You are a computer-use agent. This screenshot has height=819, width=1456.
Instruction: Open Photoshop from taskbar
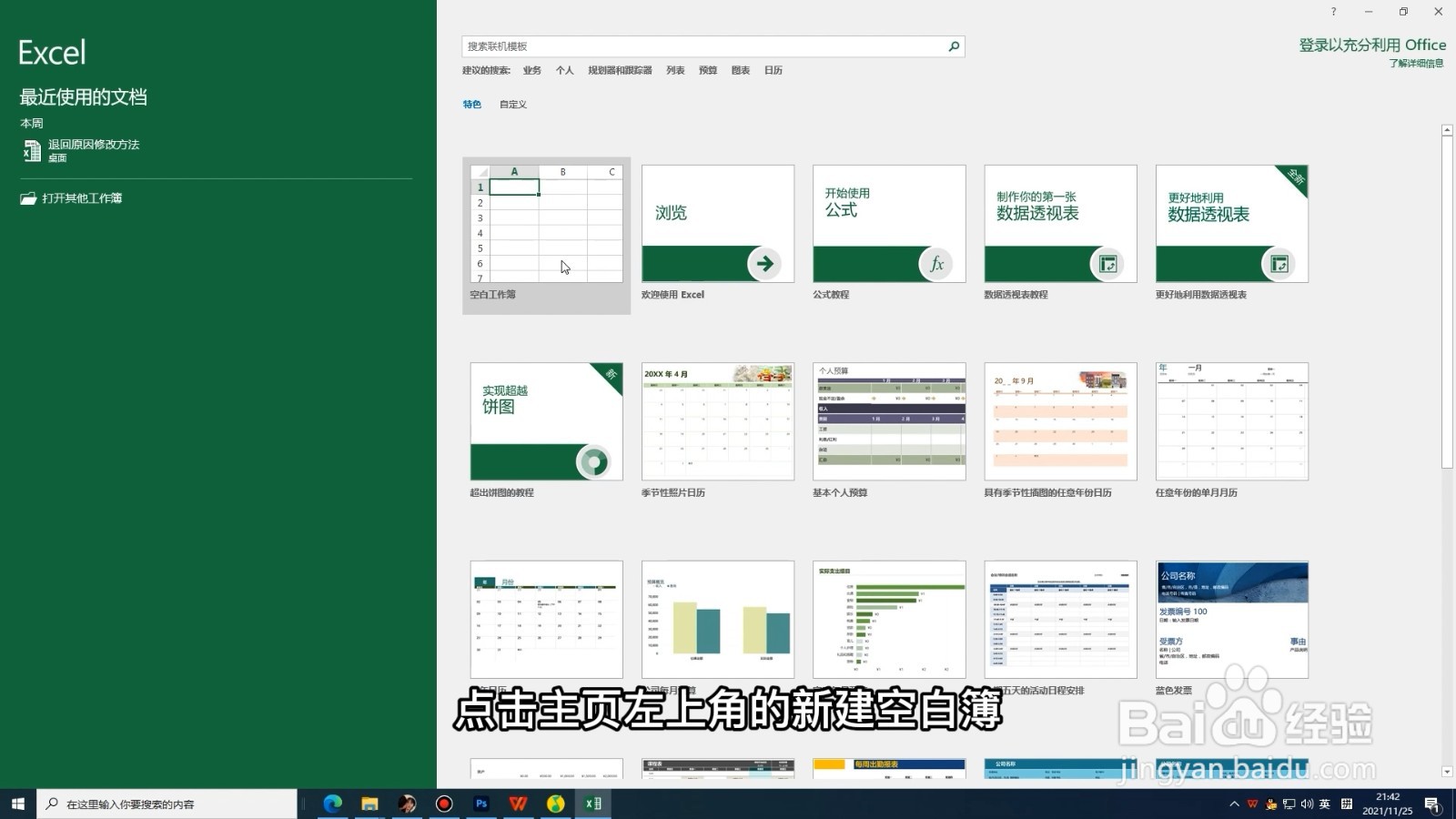(x=481, y=804)
